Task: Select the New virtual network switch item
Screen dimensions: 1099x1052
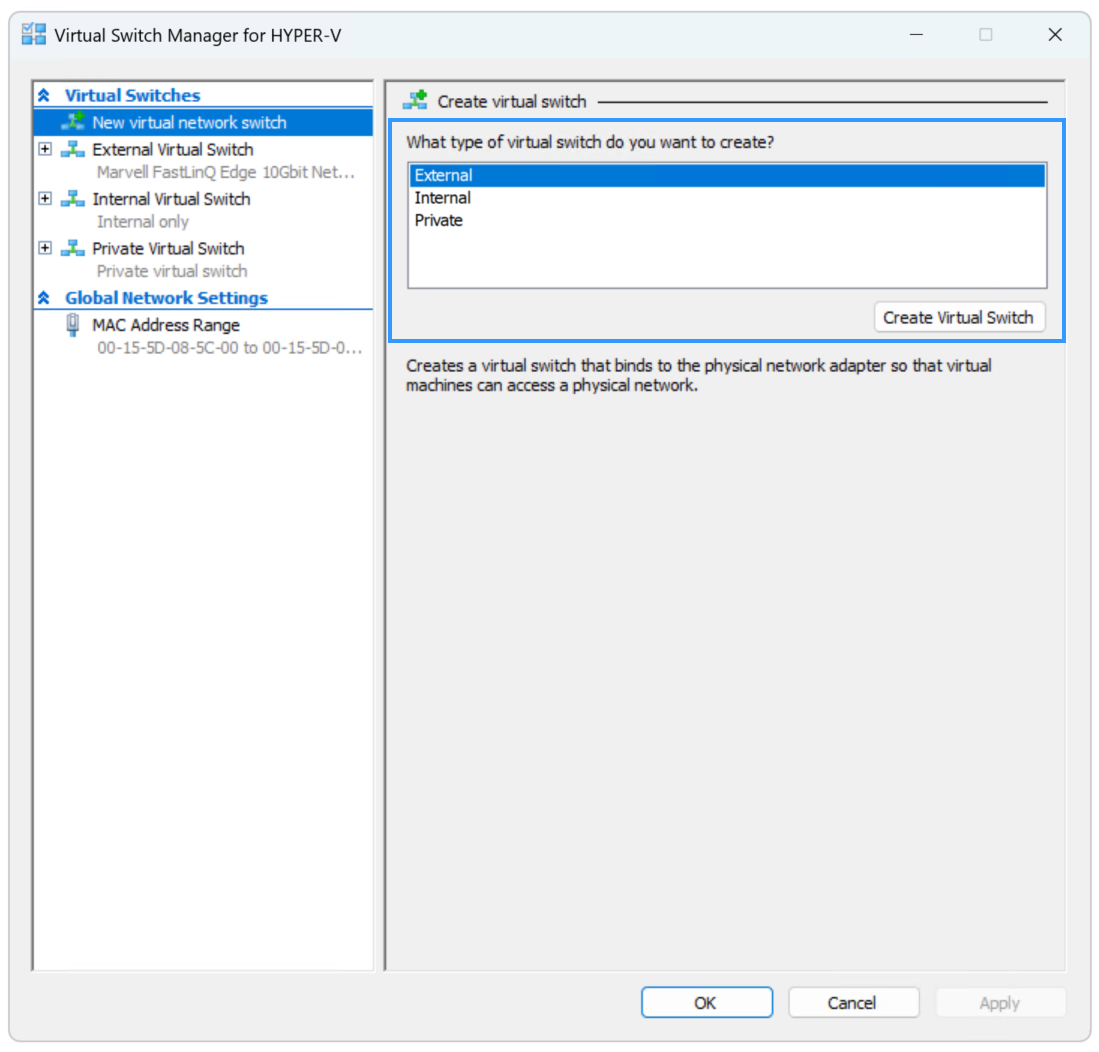Action: click(x=189, y=122)
